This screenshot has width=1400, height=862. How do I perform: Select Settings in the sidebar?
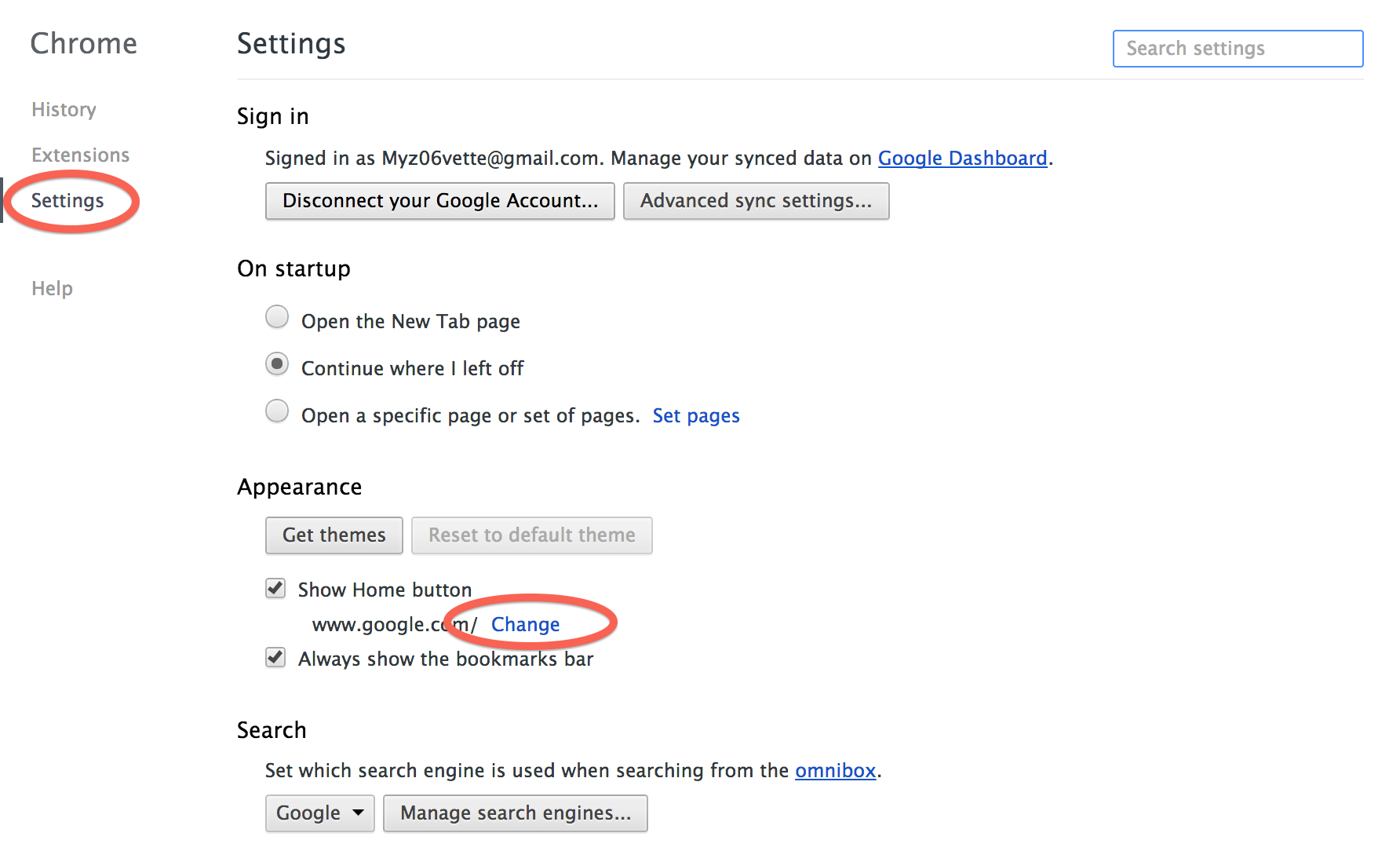pos(67,201)
